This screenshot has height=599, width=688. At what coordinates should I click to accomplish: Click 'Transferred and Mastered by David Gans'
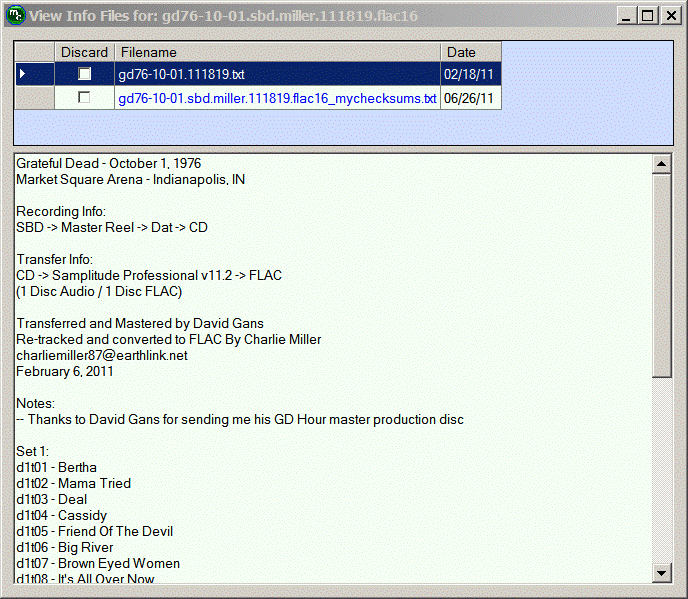(x=140, y=323)
